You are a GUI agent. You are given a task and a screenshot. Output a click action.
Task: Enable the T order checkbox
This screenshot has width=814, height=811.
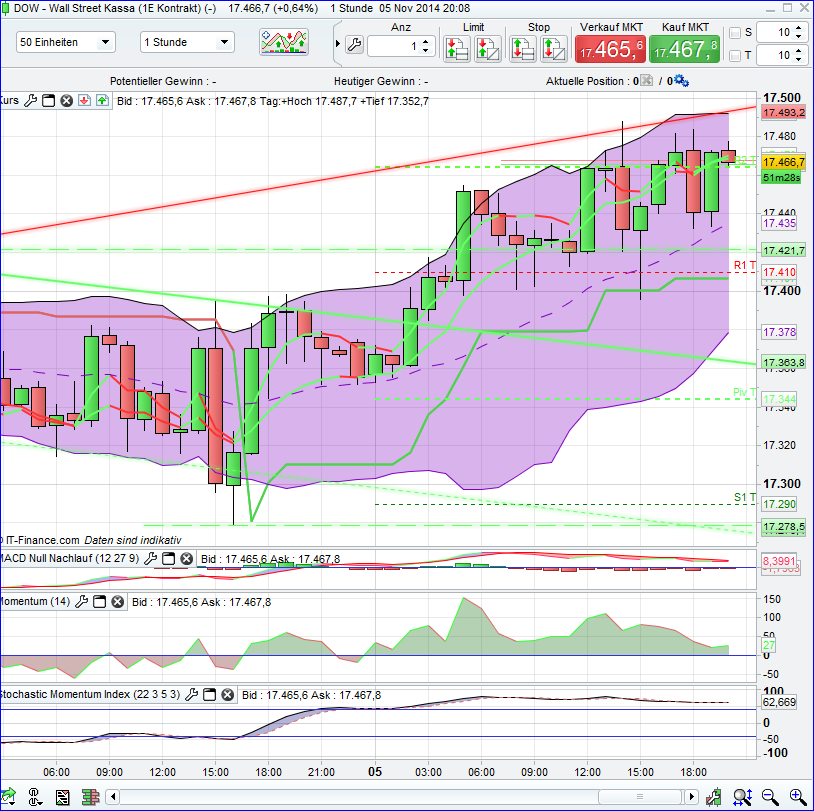(735, 56)
